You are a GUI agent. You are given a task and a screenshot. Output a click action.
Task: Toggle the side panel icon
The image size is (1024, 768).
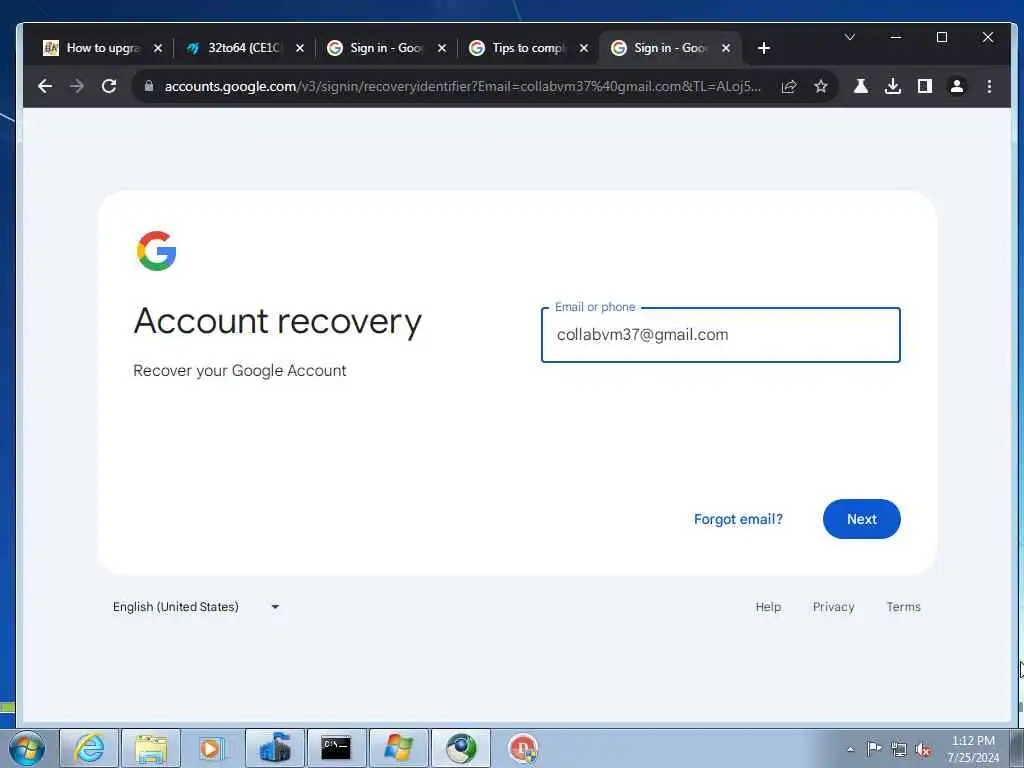click(x=925, y=86)
